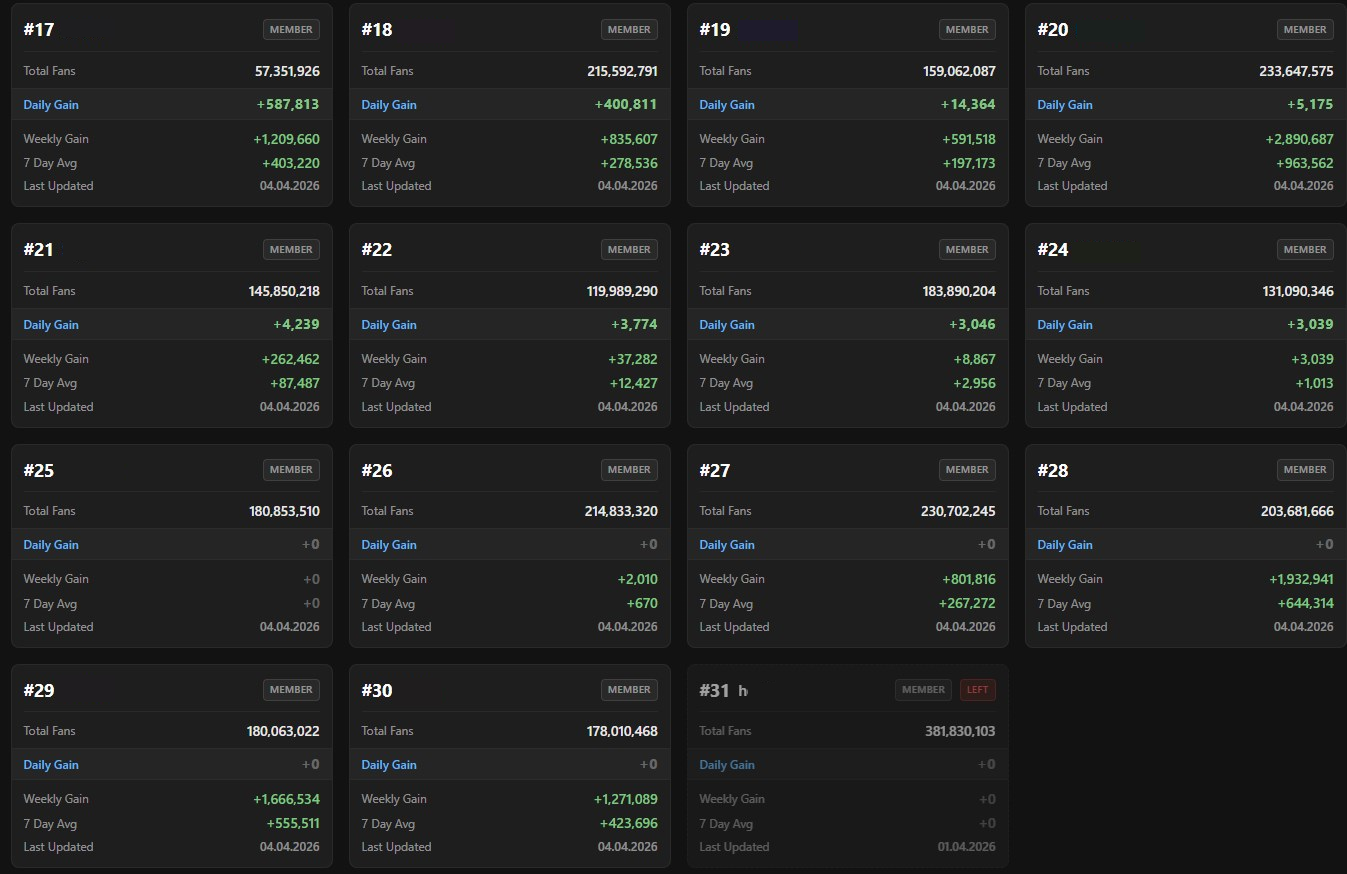Click the #19 rank heading
This screenshot has height=874, width=1347.
coord(715,30)
